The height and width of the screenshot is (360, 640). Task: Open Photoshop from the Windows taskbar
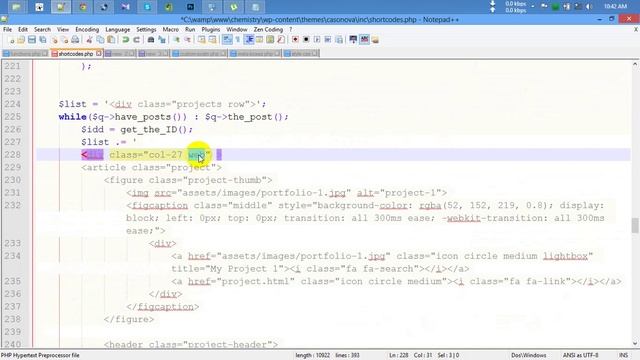(x=190, y=7)
